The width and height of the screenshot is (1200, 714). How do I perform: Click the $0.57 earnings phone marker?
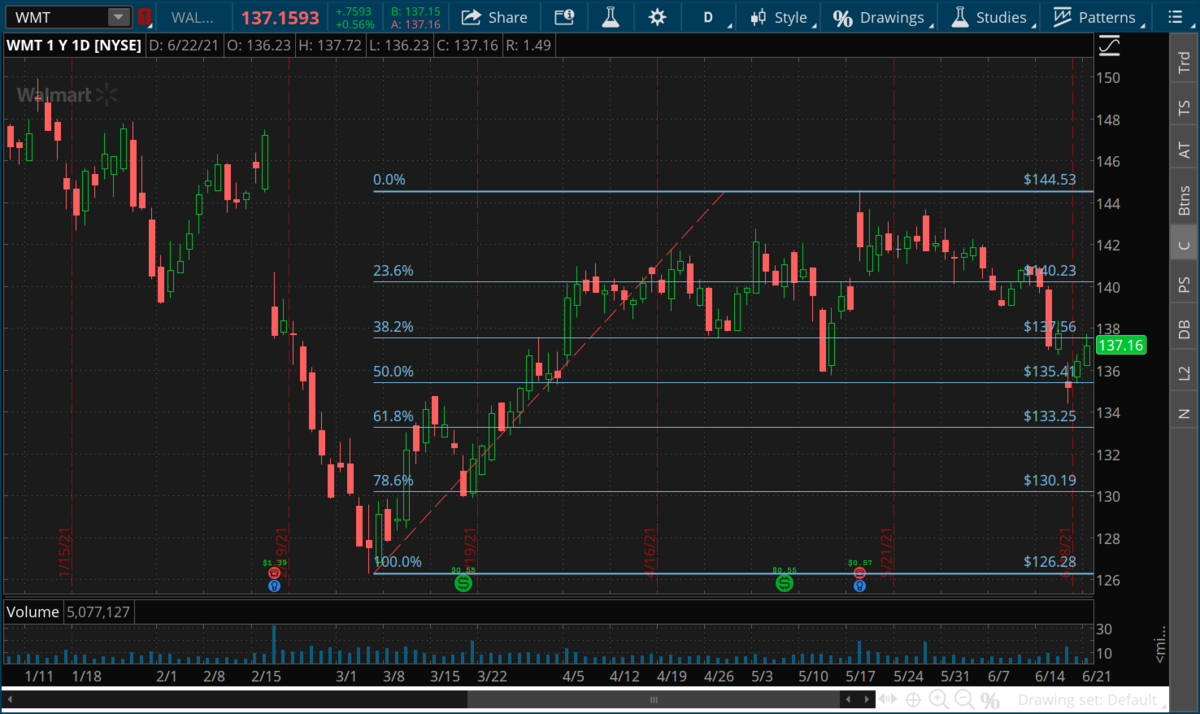pyautogui.click(x=859, y=573)
